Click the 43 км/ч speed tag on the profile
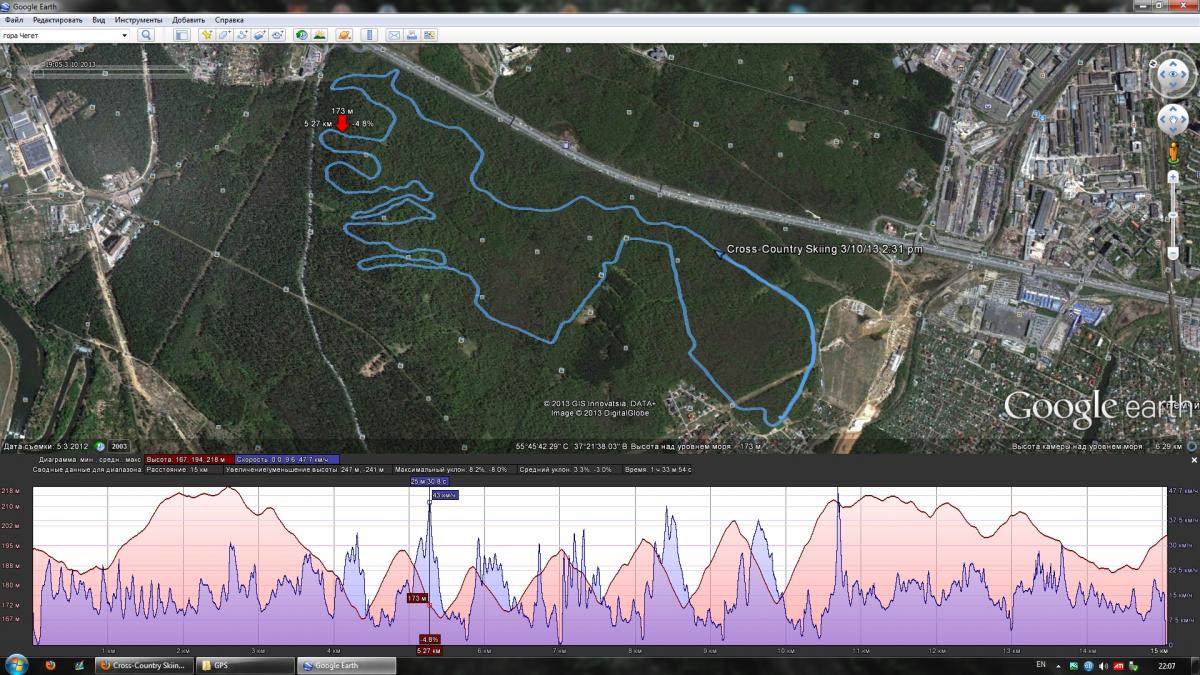Image resolution: width=1200 pixels, height=675 pixels. [x=444, y=495]
